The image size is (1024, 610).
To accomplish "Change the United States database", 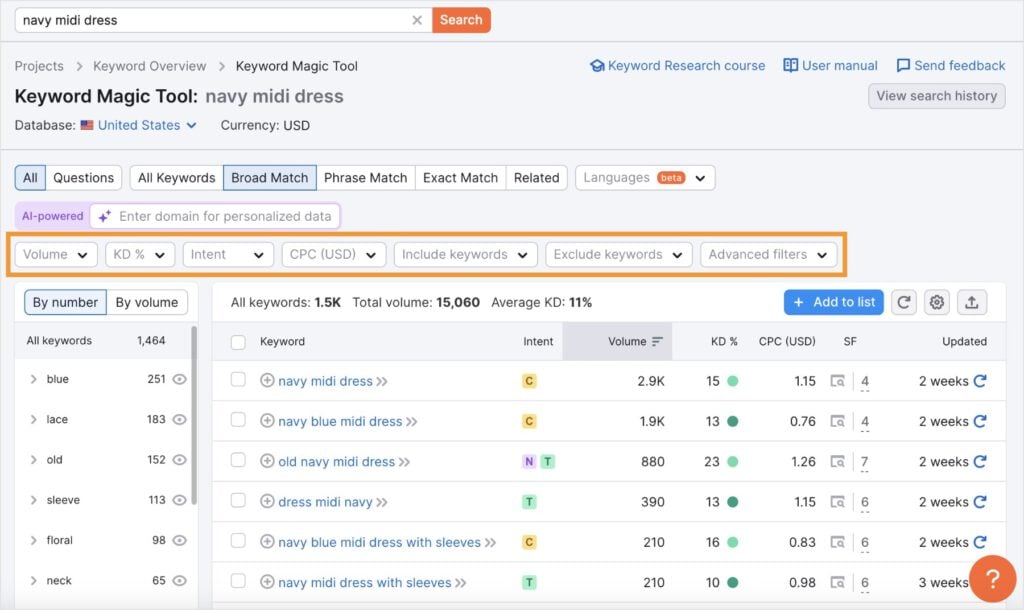I will click(138, 125).
